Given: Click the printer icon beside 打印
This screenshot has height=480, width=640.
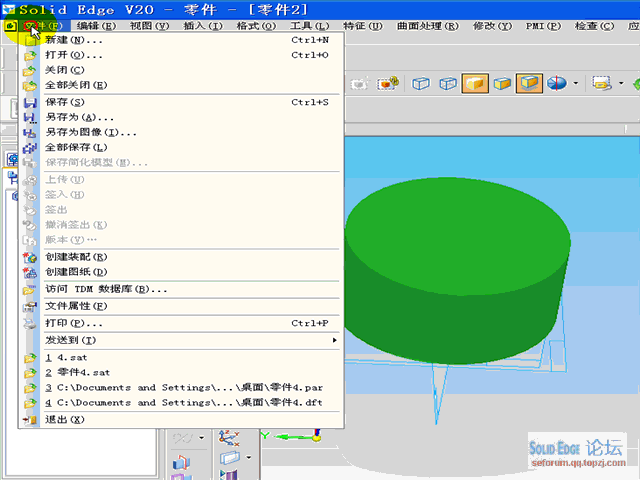Looking at the screenshot, I should (30, 324).
